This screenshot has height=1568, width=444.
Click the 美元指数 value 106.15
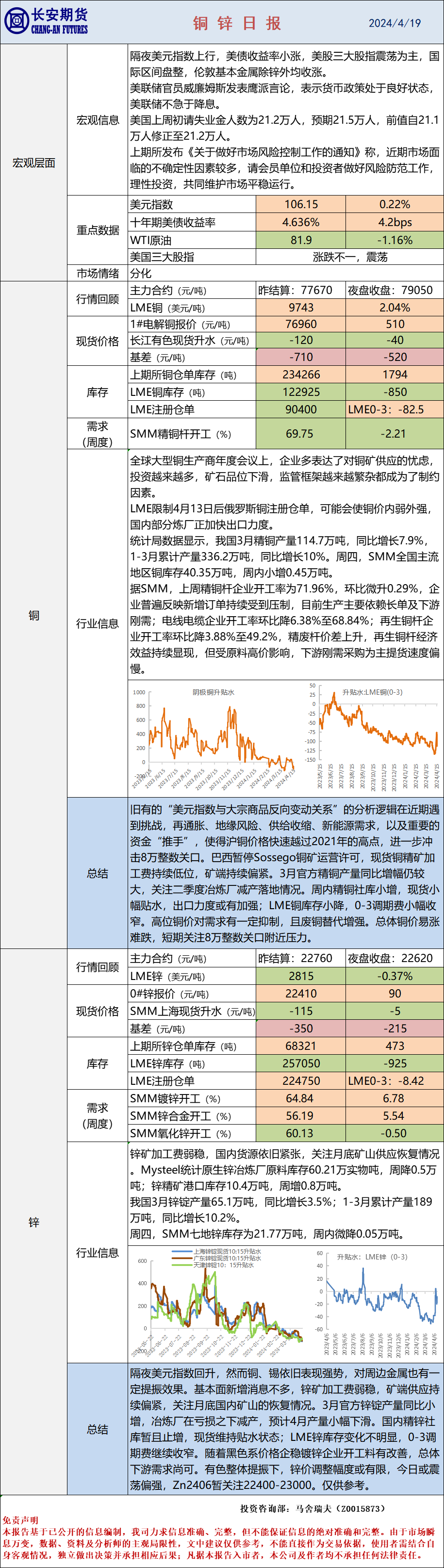click(301, 205)
